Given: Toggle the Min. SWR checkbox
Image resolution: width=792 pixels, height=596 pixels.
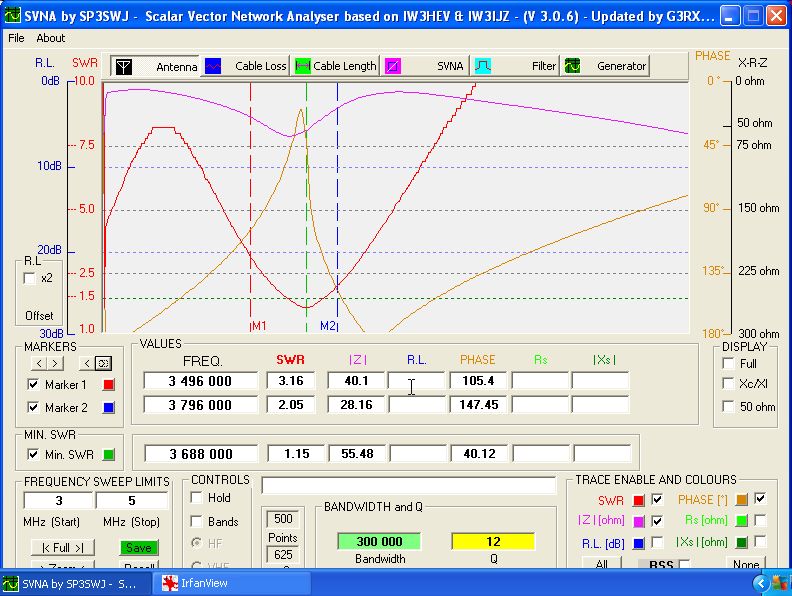Looking at the screenshot, I should click(x=33, y=455).
